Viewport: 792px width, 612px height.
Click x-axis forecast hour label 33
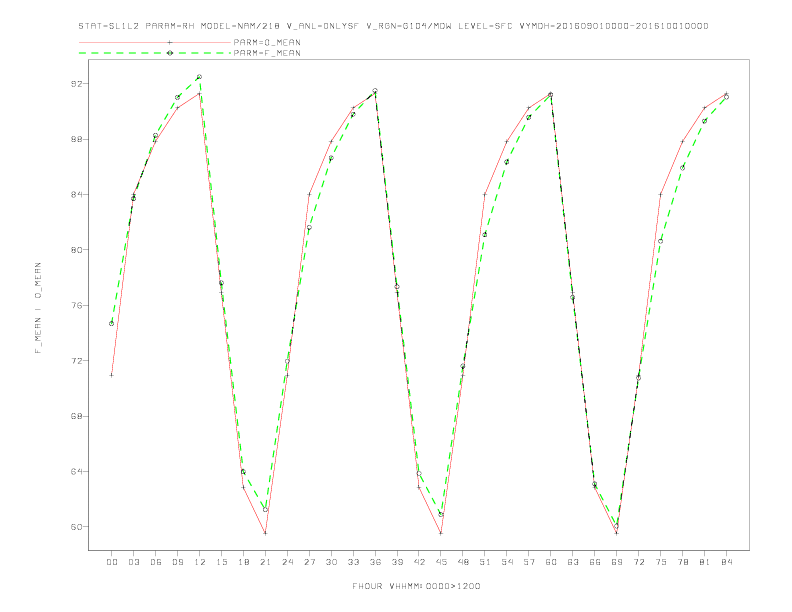click(x=353, y=562)
